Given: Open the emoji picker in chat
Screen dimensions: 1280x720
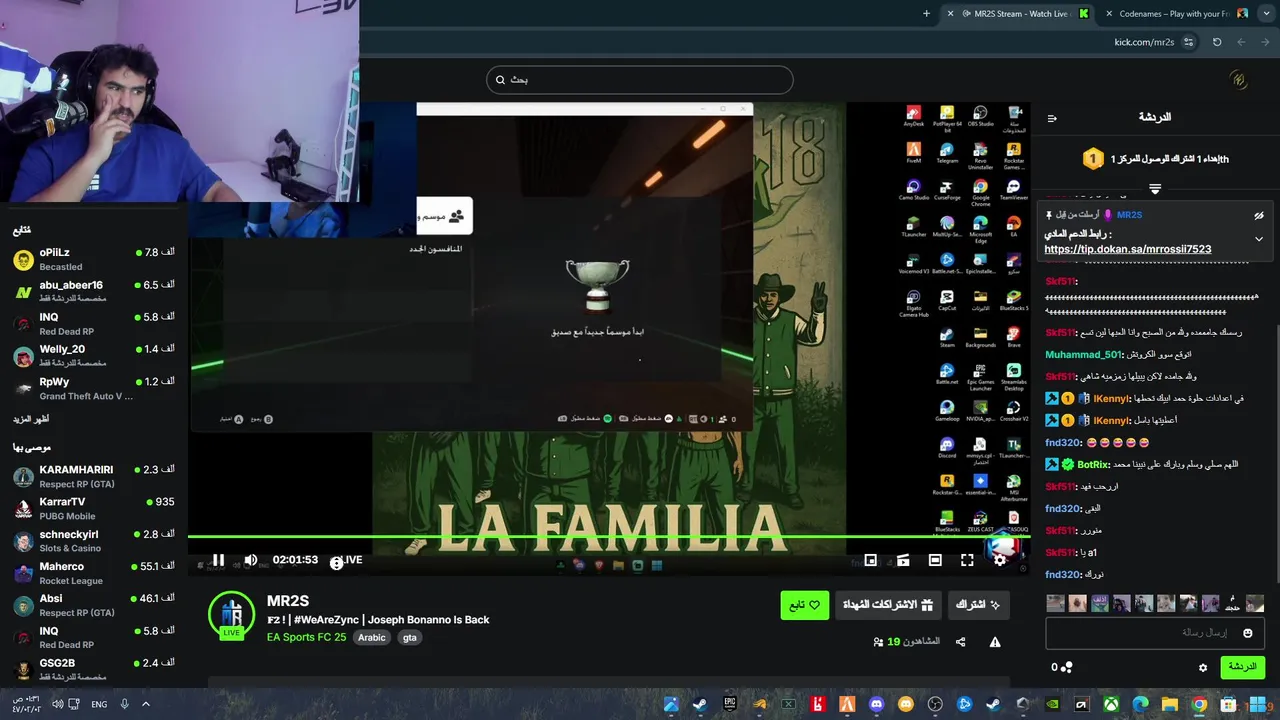Looking at the screenshot, I should [1248, 633].
